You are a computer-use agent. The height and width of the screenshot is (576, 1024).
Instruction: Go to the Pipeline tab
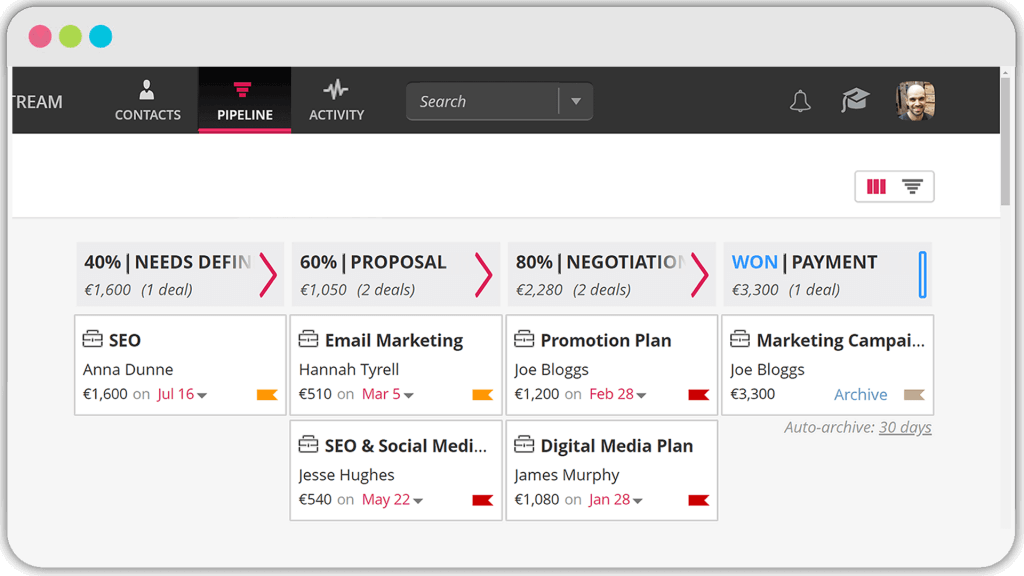click(x=244, y=100)
